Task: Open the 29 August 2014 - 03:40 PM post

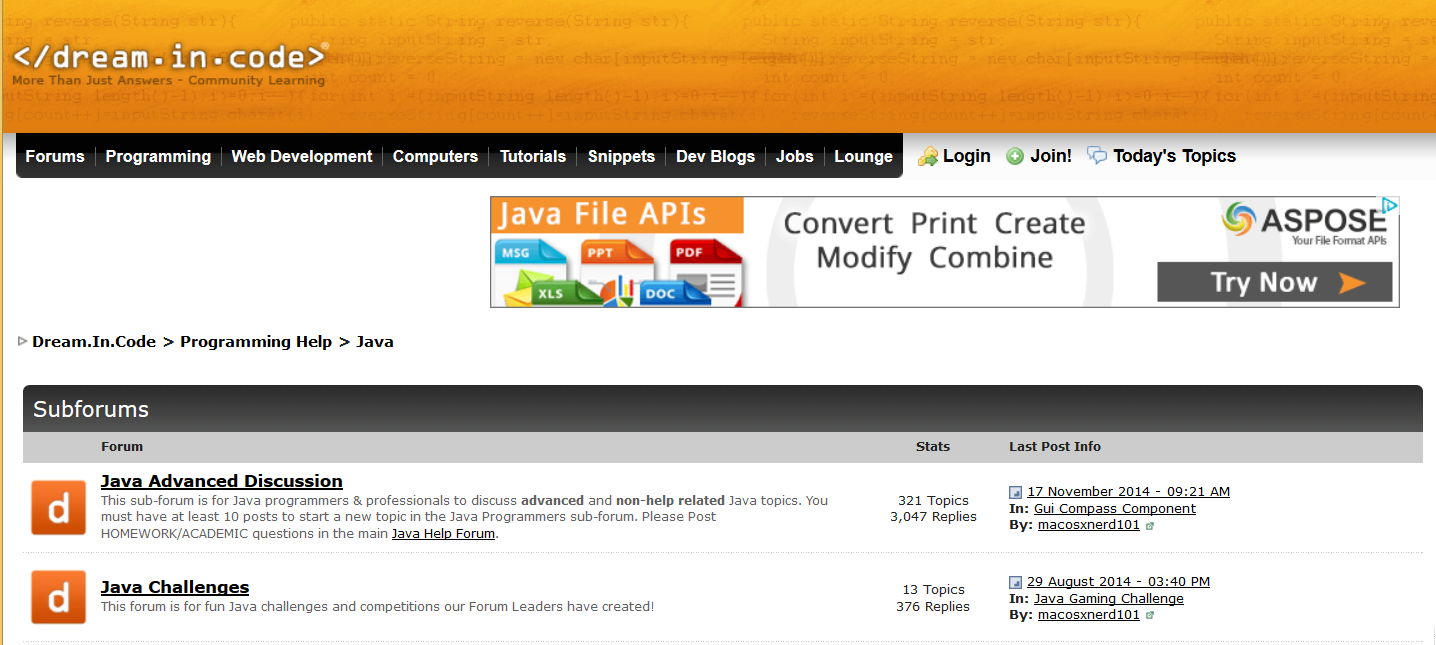Action: tap(1118, 582)
